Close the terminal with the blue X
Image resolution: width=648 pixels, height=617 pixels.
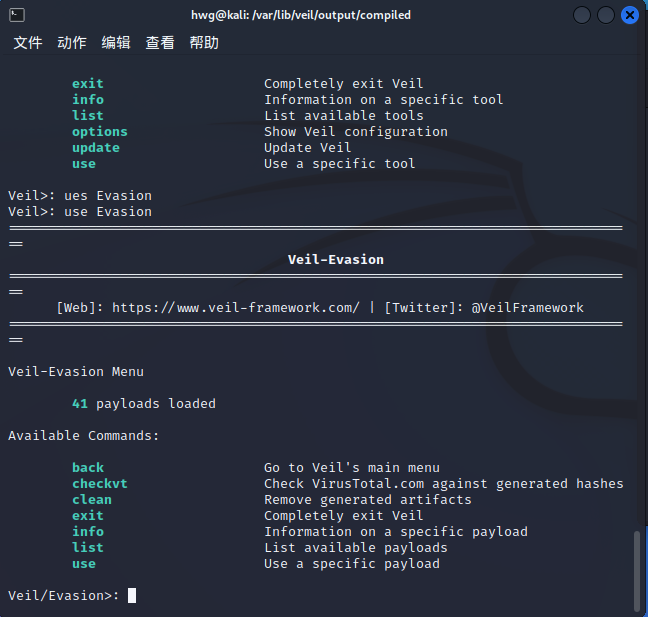point(630,15)
